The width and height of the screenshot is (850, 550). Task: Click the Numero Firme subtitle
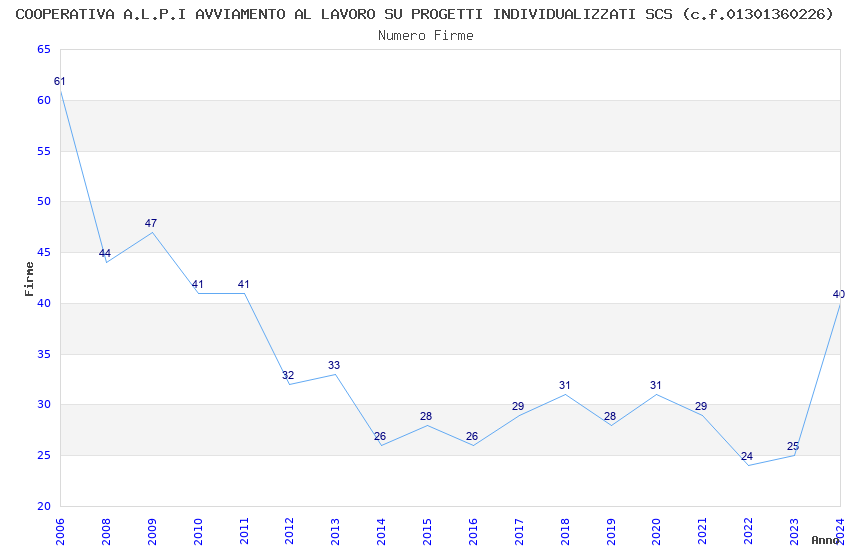point(426,36)
